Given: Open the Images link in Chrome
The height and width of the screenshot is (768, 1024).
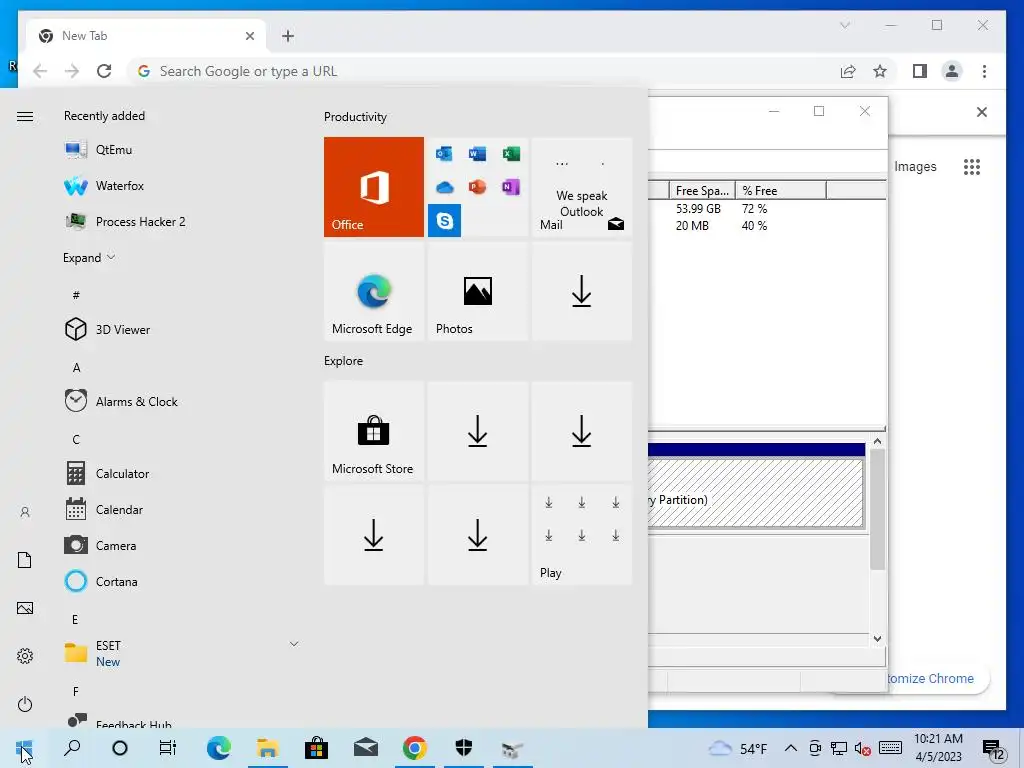Looking at the screenshot, I should pos(915,167).
